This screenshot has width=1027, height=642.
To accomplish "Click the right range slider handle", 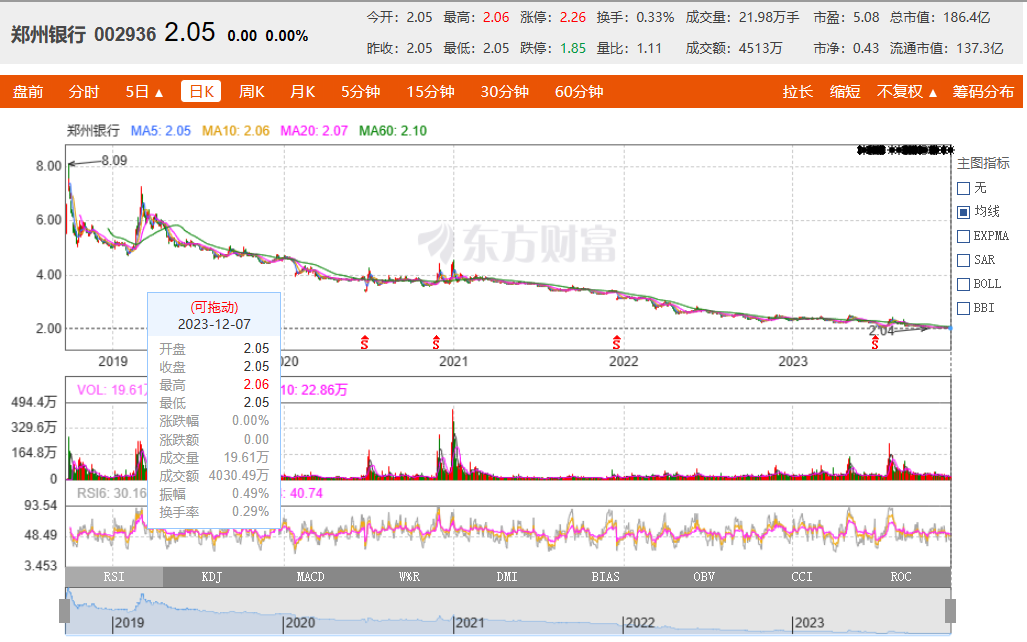I will coord(950,611).
